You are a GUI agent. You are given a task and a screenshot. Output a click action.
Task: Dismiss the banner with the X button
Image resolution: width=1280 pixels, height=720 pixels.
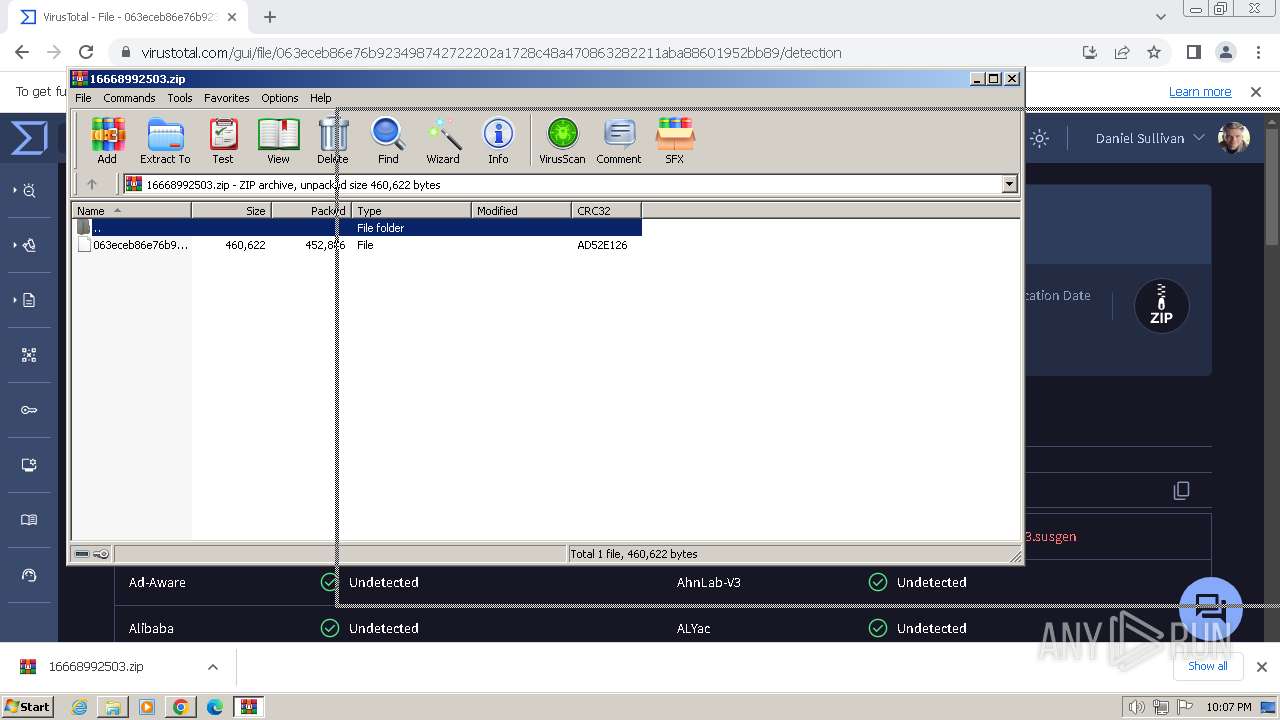point(1256,92)
